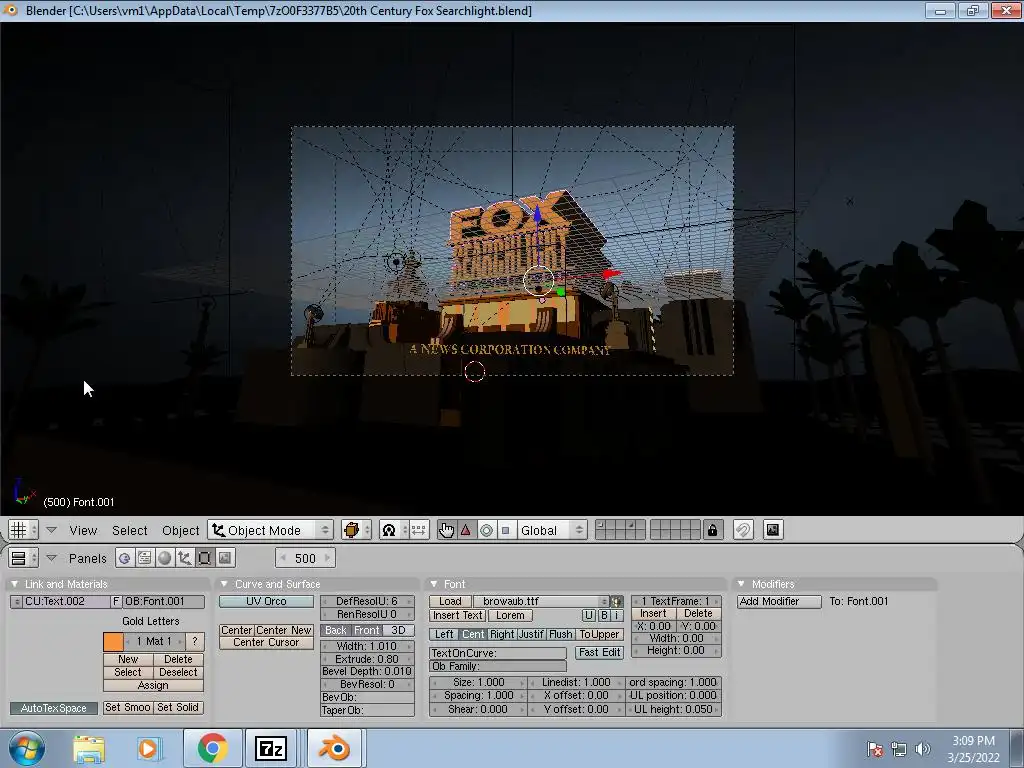Open Windows Start menu orb
Image resolution: width=1024 pixels, height=768 pixels.
tap(26, 748)
